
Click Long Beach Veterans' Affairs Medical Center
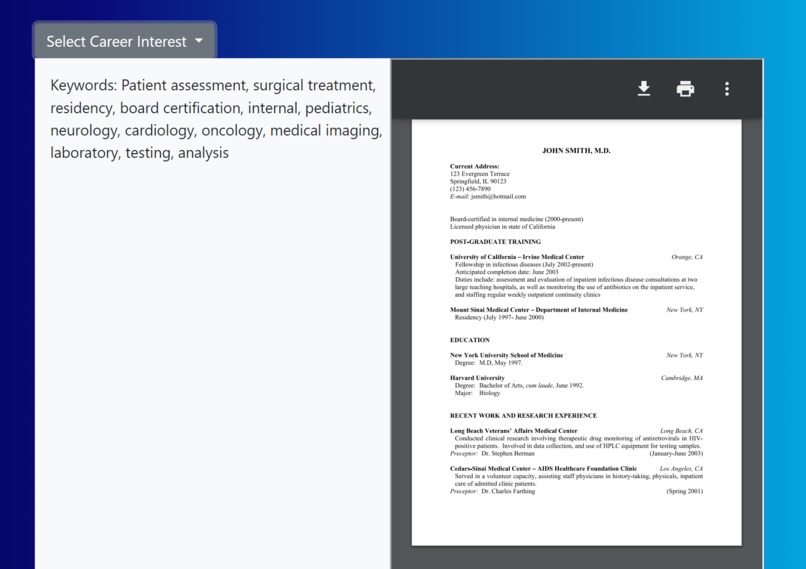514,431
